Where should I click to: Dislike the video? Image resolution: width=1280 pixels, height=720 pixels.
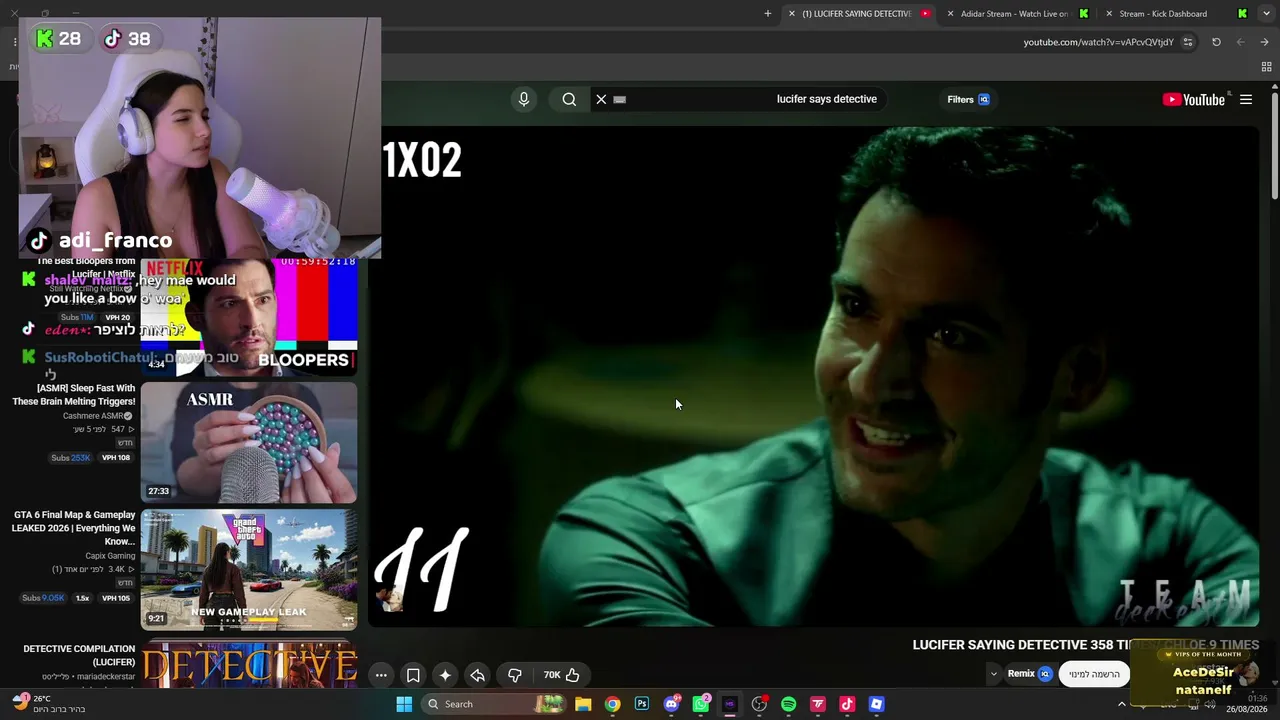click(x=515, y=675)
